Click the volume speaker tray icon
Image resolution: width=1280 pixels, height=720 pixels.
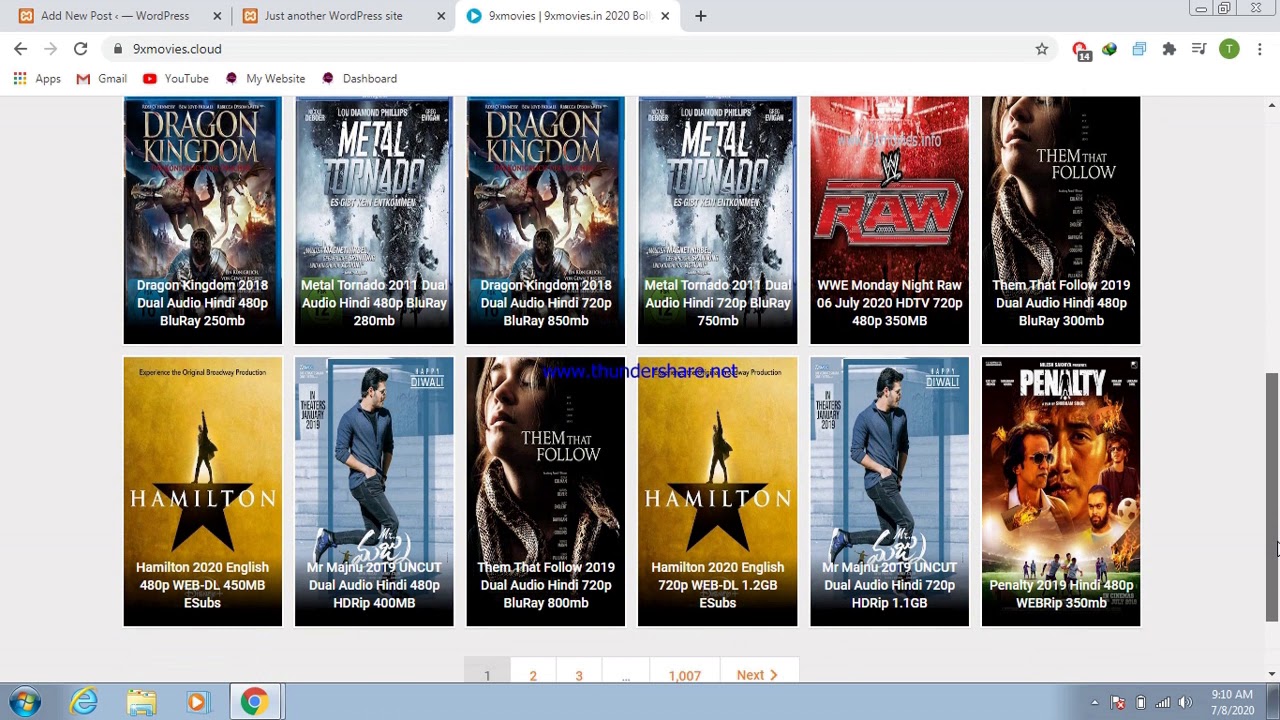coord(1185,702)
